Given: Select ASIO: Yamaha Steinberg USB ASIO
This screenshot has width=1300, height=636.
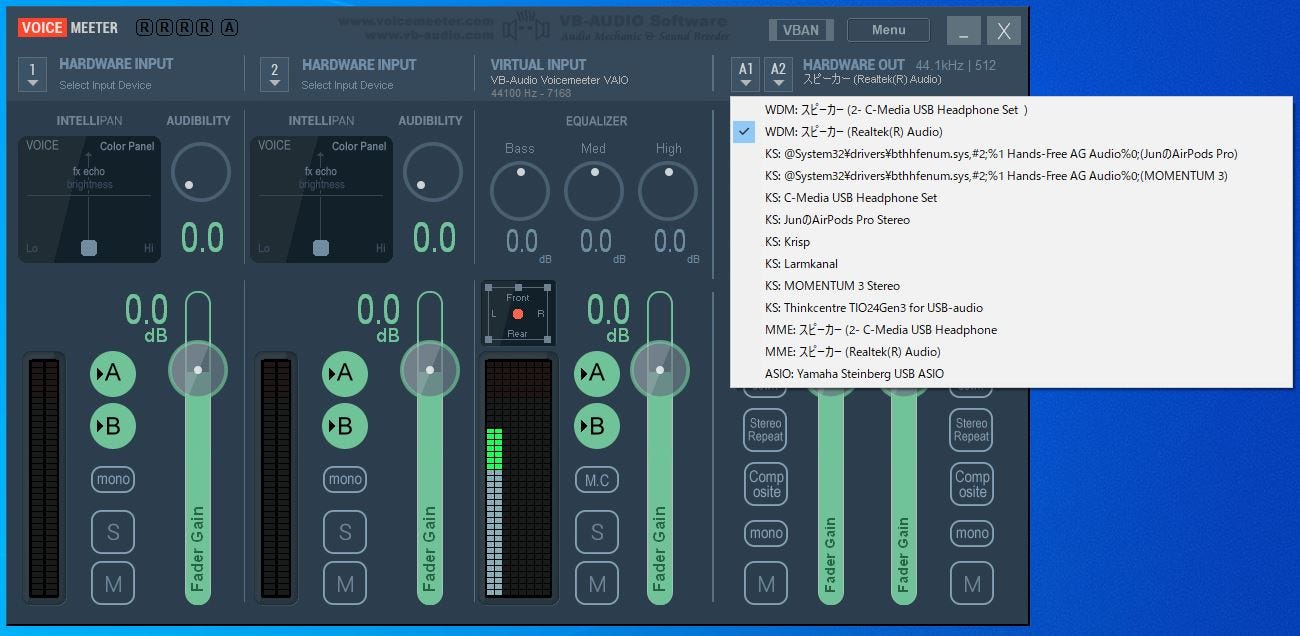Looking at the screenshot, I should (1011, 374).
